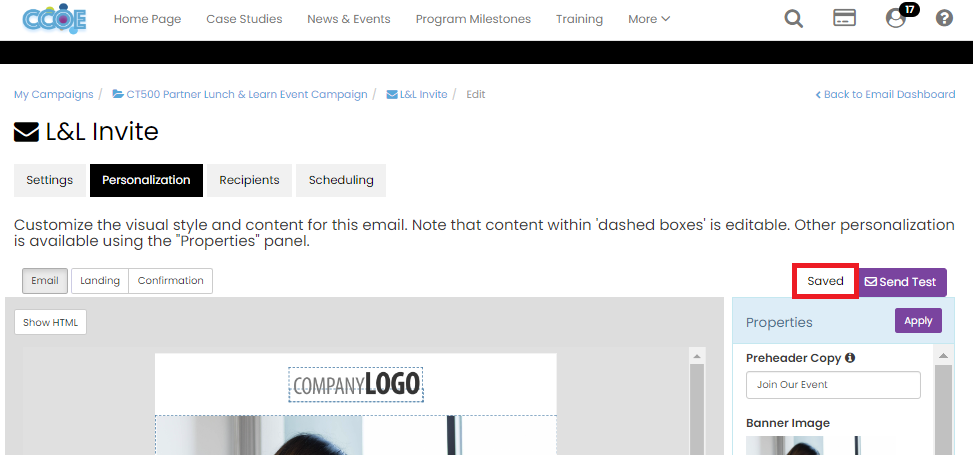Open the card icon in header
This screenshot has width=973, height=455.
point(844,19)
